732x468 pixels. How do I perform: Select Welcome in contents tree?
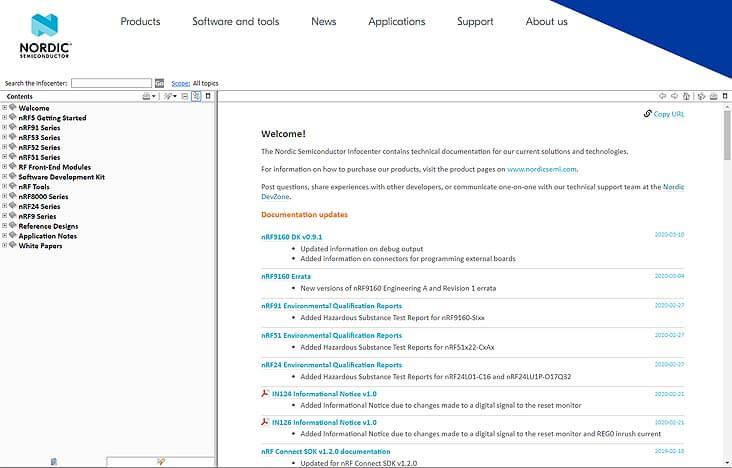click(x=34, y=108)
